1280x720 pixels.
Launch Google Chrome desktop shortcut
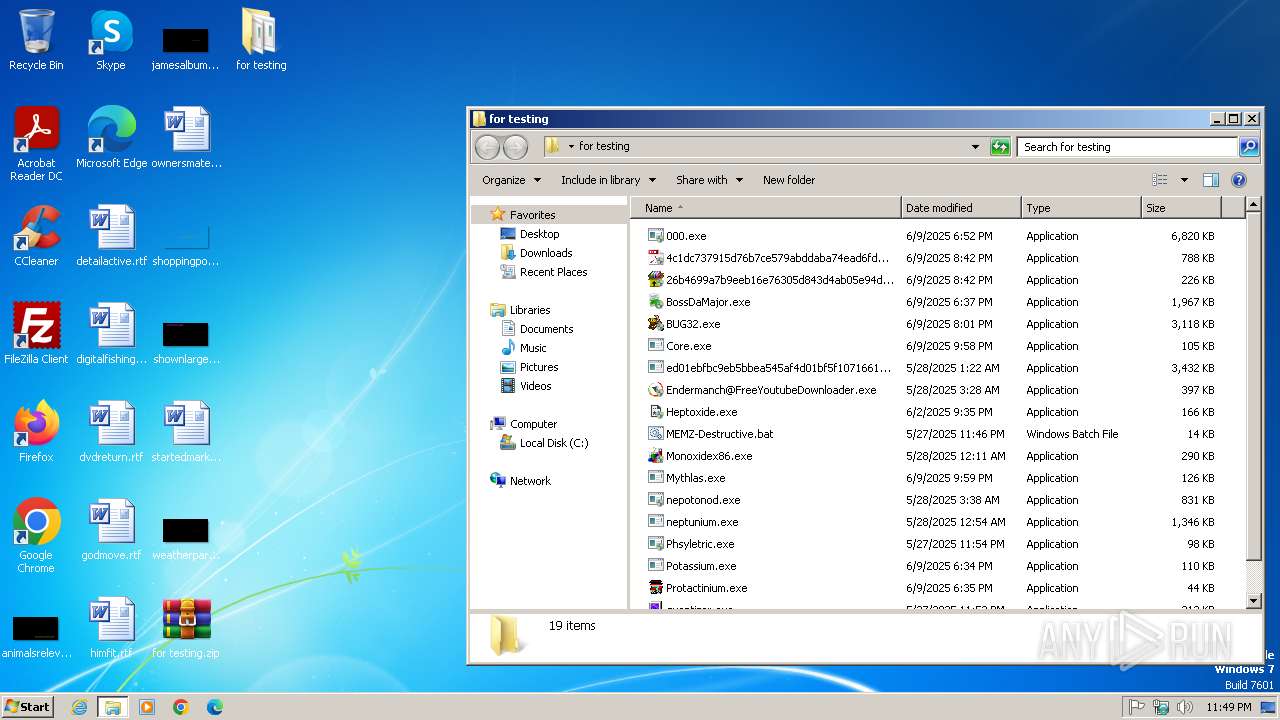(x=36, y=536)
